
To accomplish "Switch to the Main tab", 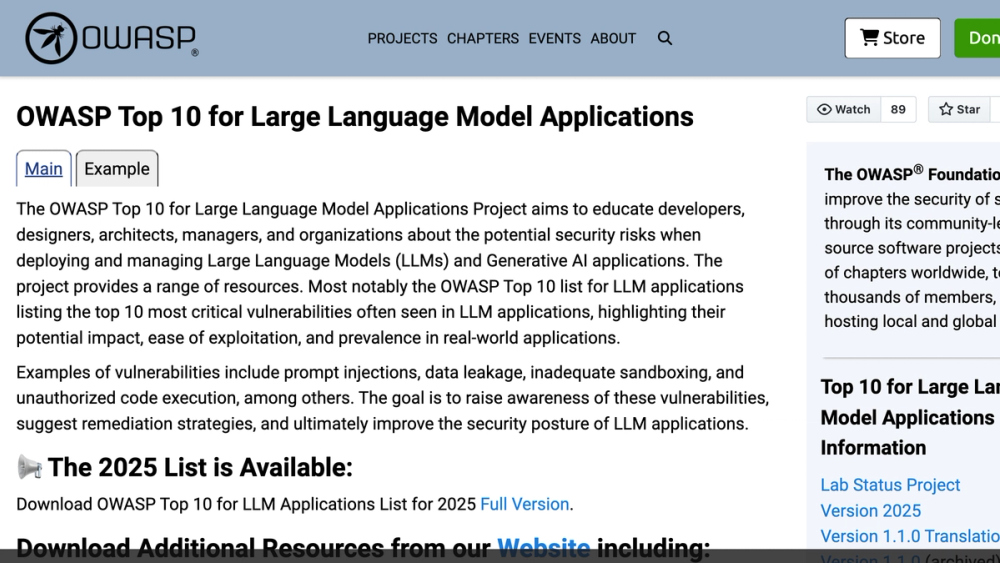I will click(43, 169).
